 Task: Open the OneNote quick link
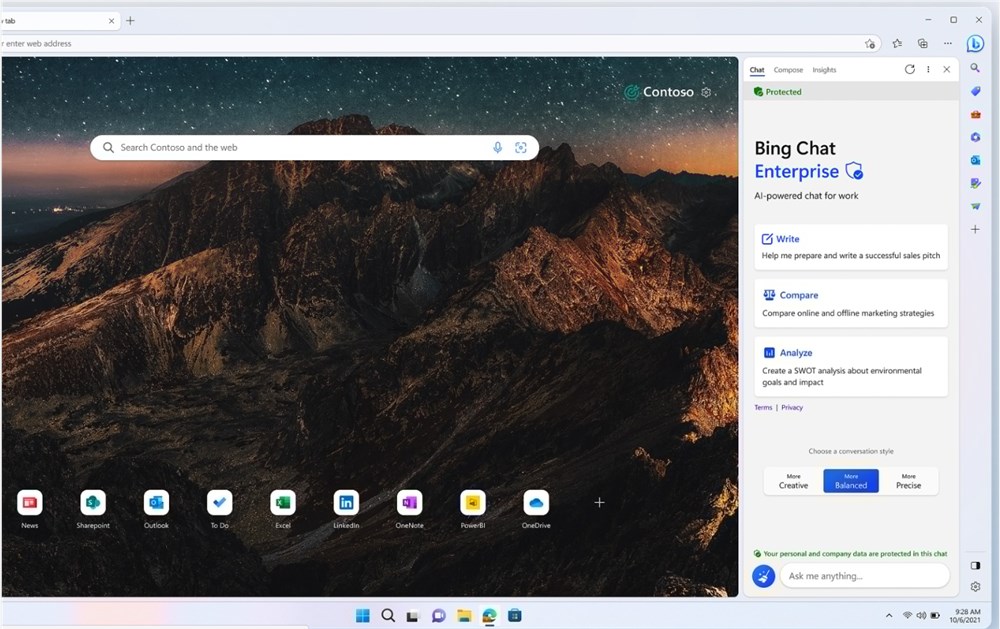(409, 508)
